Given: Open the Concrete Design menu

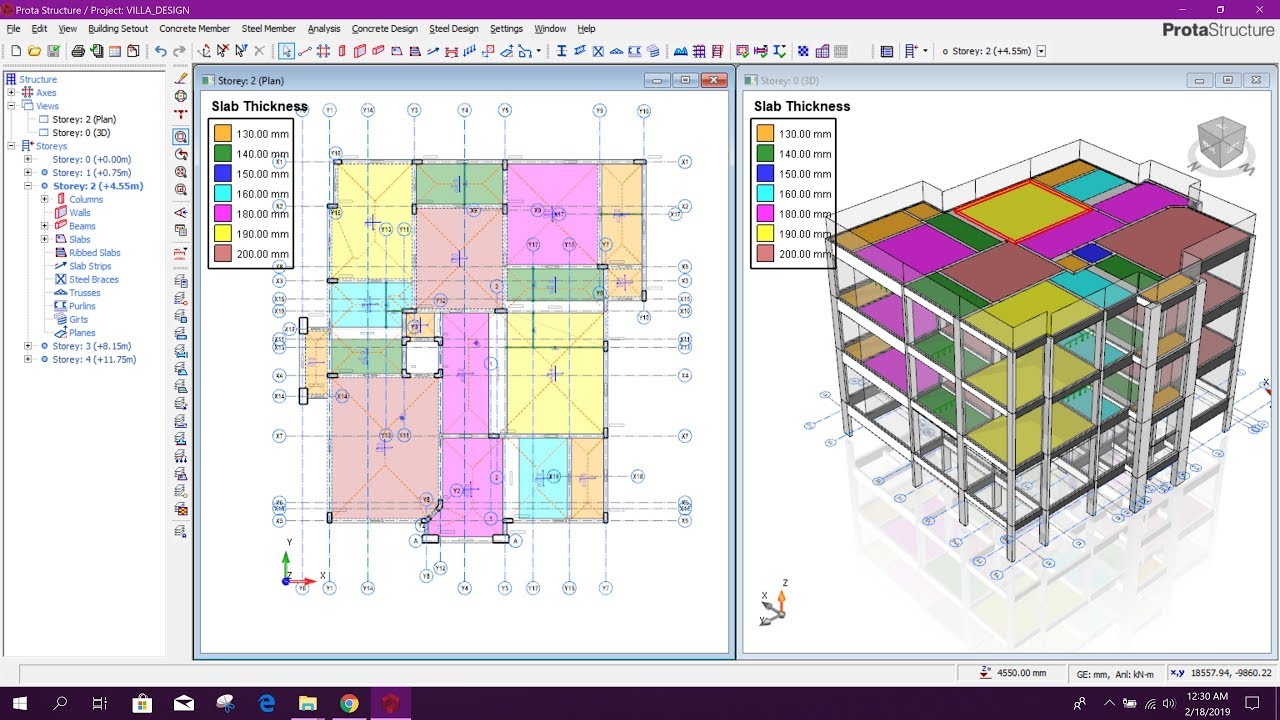Looking at the screenshot, I should point(385,28).
